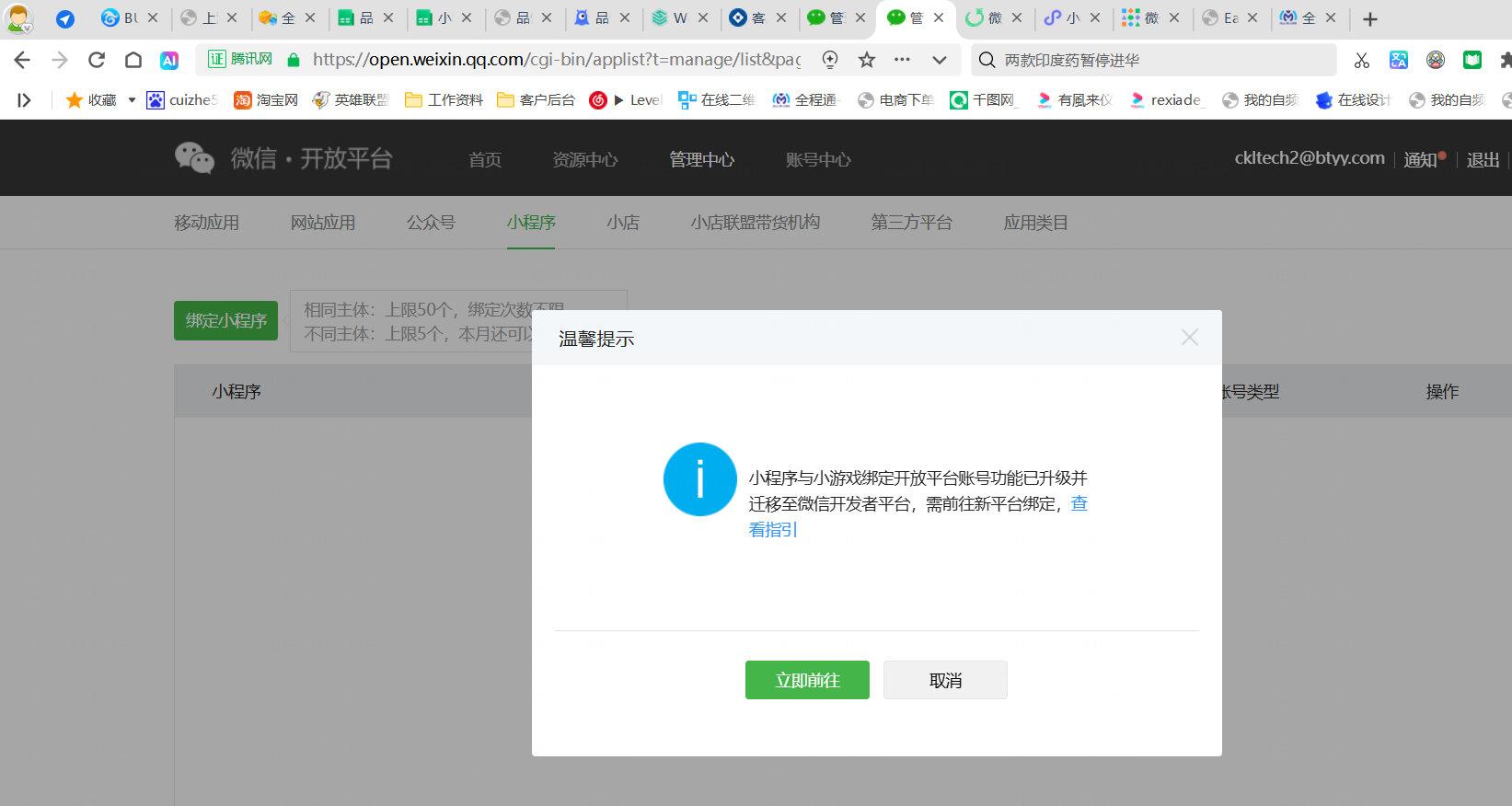This screenshot has width=1512, height=806.
Task: Switch to the 网站应用 tab
Action: click(x=323, y=223)
